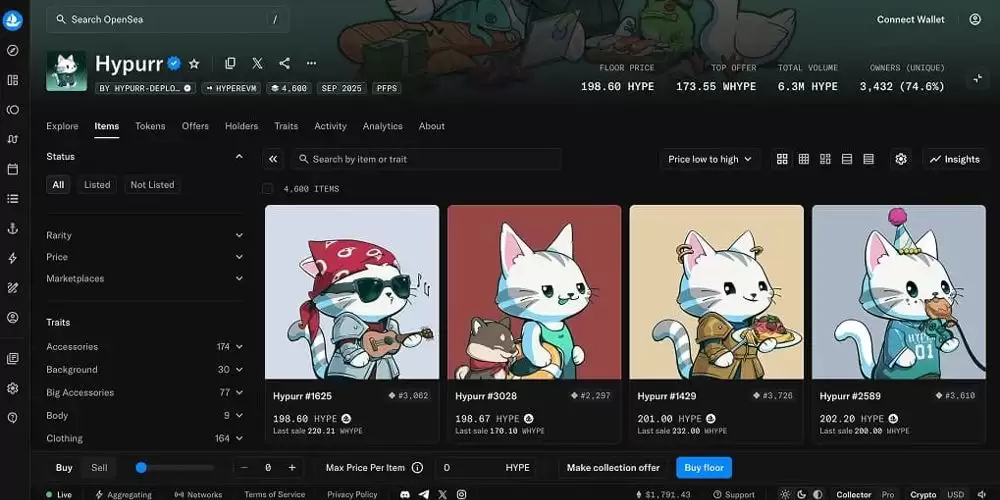
Task: Go to the Analytics tab
Action: 383,126
